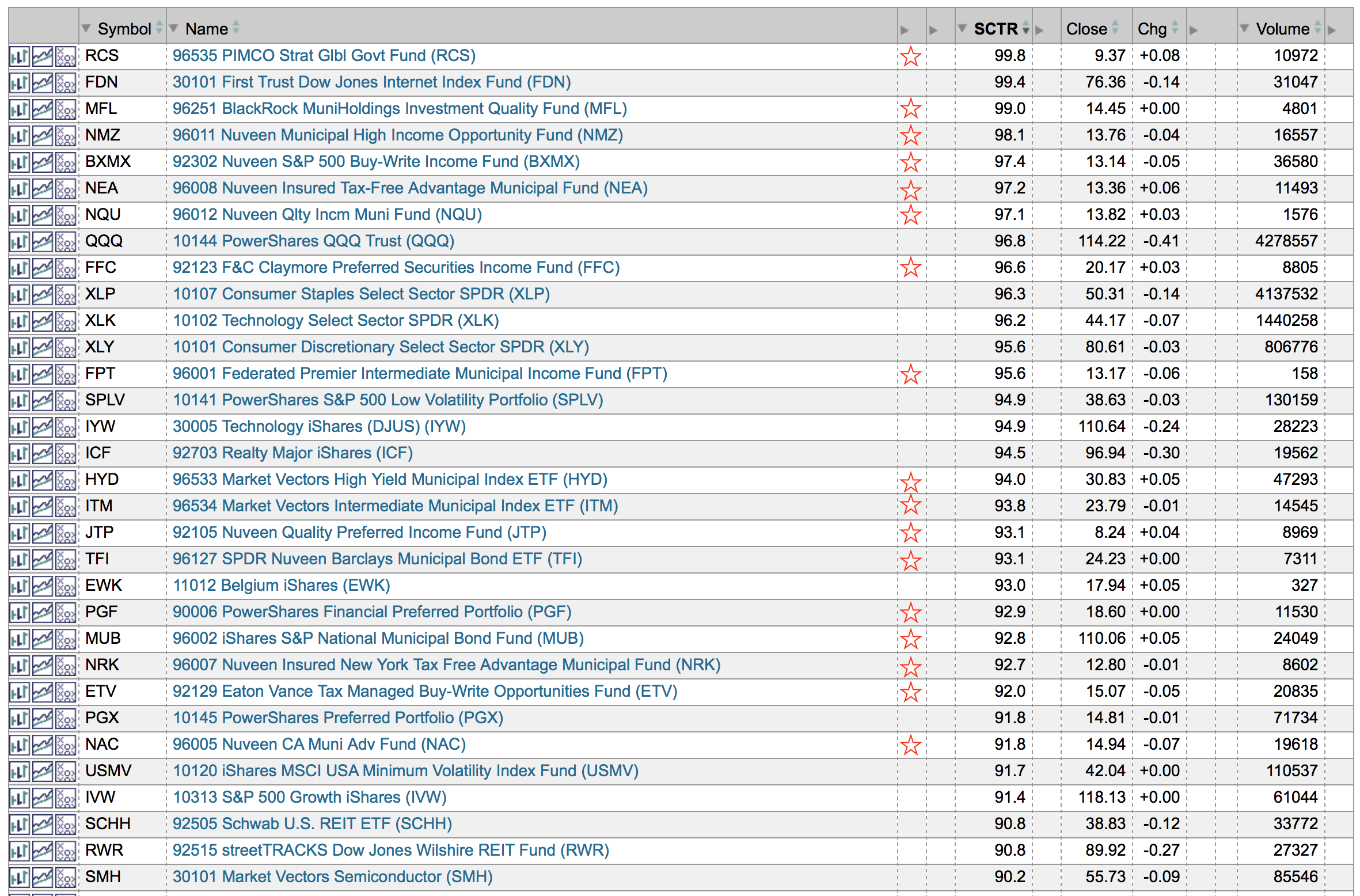
Task: Open Schwab U.S. REIT ETF link
Action: coord(313,824)
